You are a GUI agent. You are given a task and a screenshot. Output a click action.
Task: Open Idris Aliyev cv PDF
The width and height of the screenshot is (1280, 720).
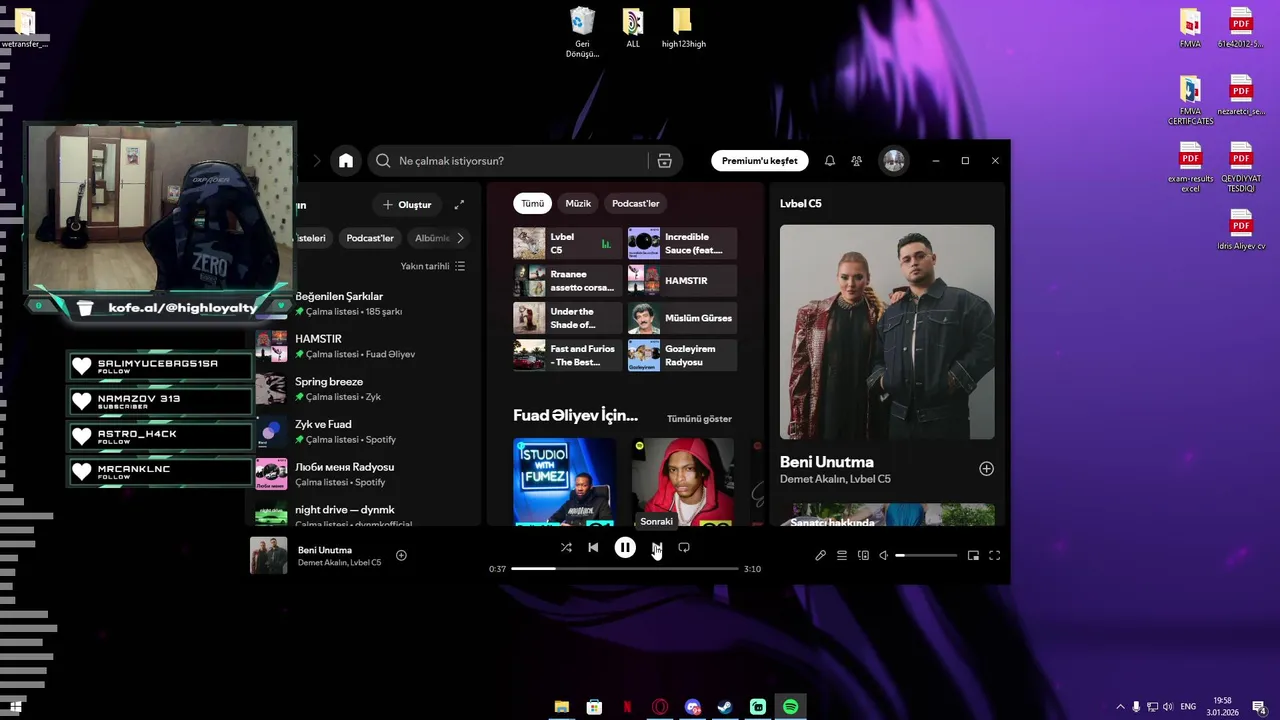coord(1241,230)
